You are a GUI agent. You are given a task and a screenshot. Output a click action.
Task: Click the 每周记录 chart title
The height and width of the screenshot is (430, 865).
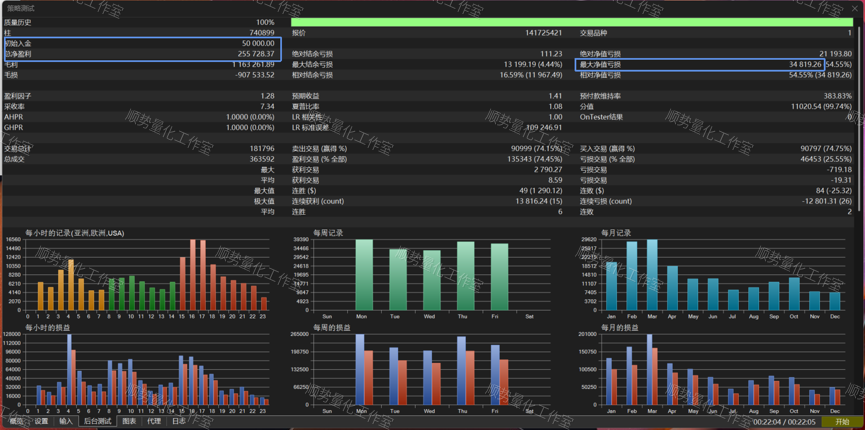[x=328, y=233]
